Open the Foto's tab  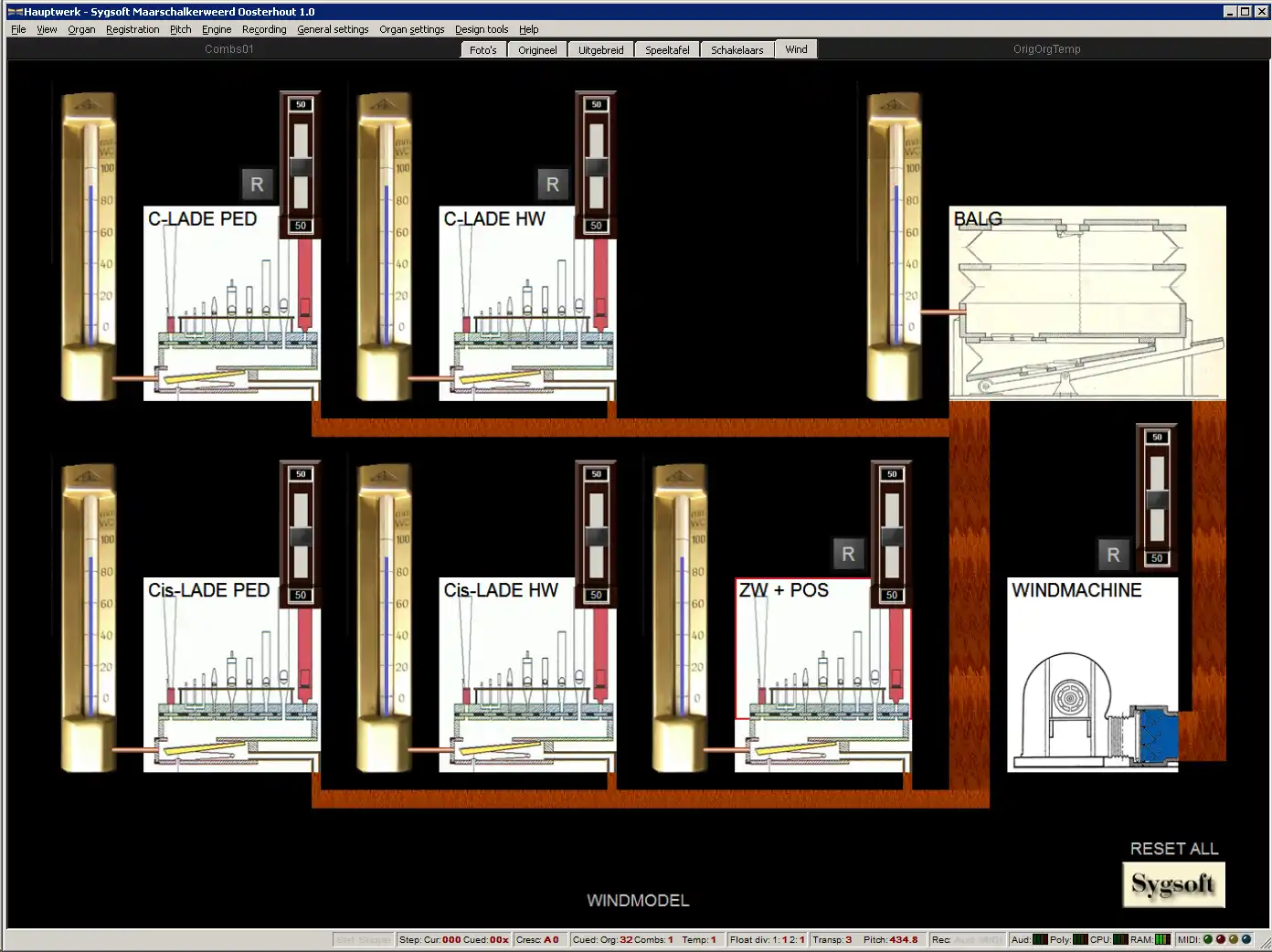[x=482, y=50]
